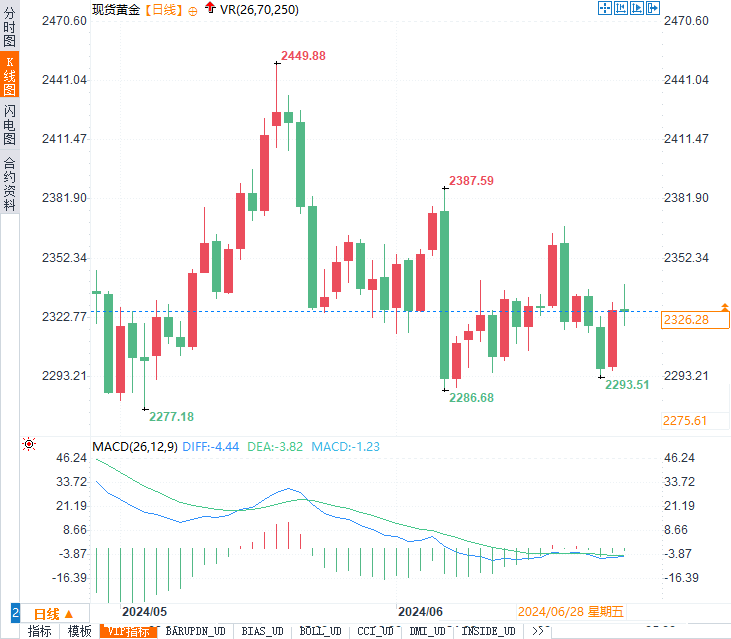Screen dimensions: 731x639
Task: Click the orange arrow beside 2326.28
Action: [x=725, y=304]
